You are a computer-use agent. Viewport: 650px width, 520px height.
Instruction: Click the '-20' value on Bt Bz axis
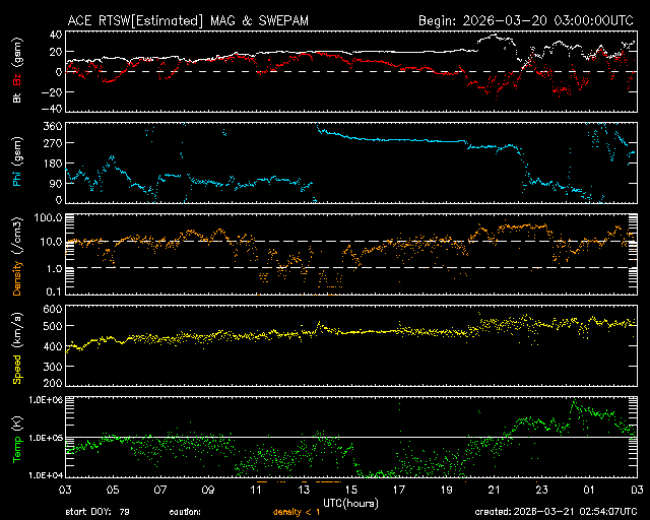(x=51, y=92)
